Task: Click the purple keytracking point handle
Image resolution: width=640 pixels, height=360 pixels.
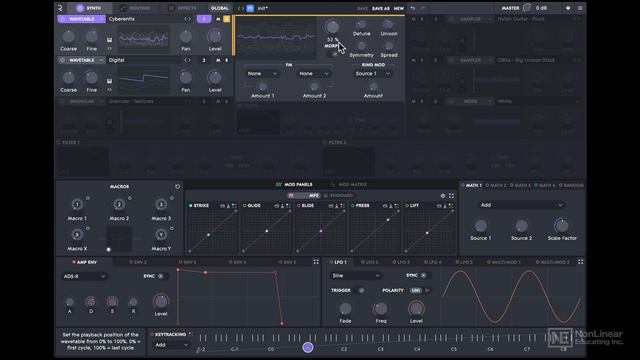Action: tap(308, 347)
